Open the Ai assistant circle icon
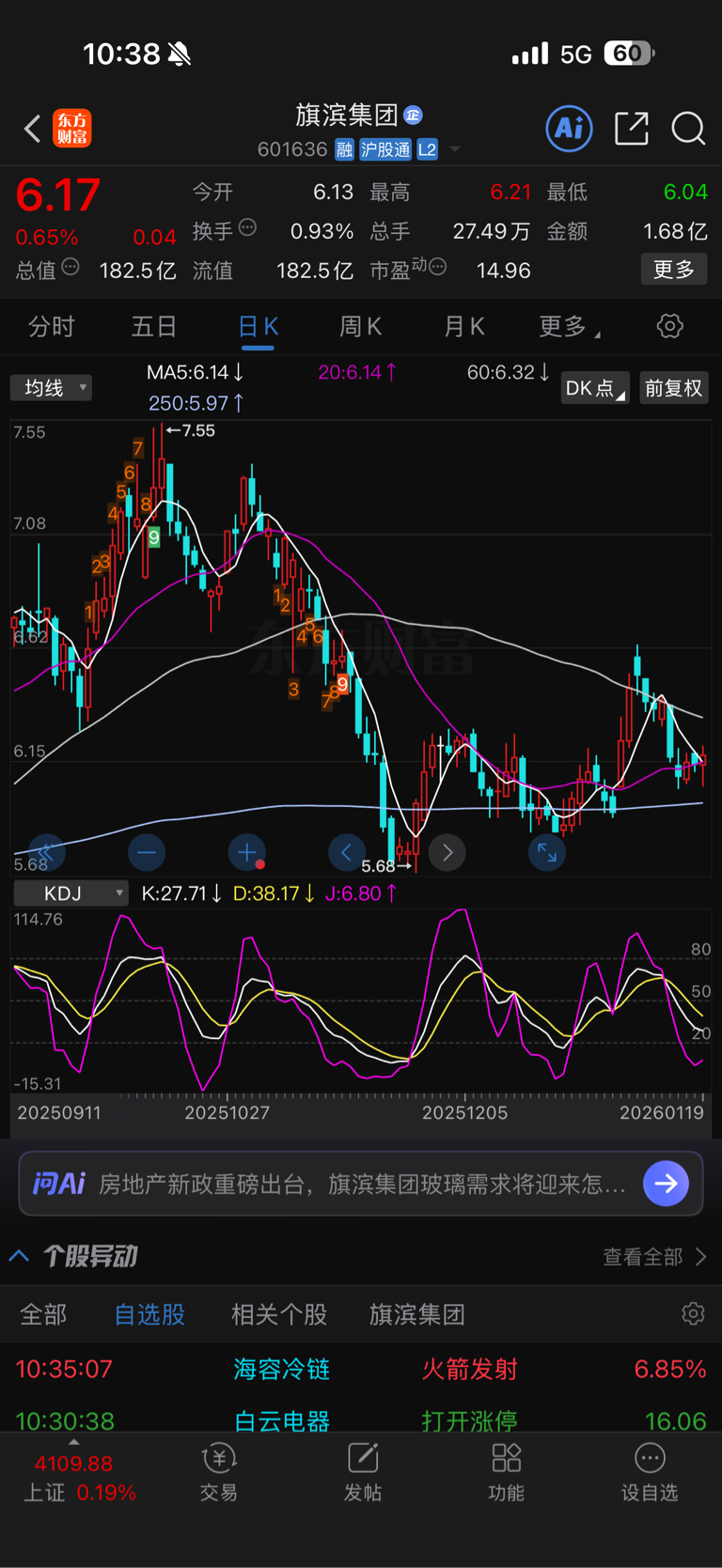 (x=570, y=128)
